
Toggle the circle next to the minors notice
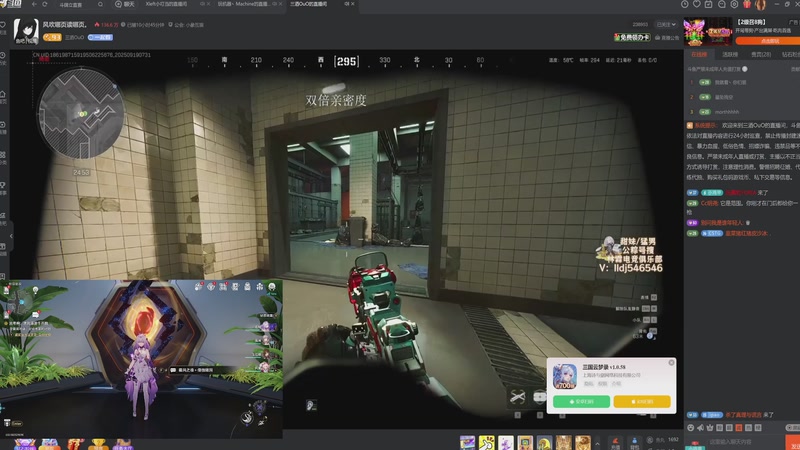click(x=744, y=69)
